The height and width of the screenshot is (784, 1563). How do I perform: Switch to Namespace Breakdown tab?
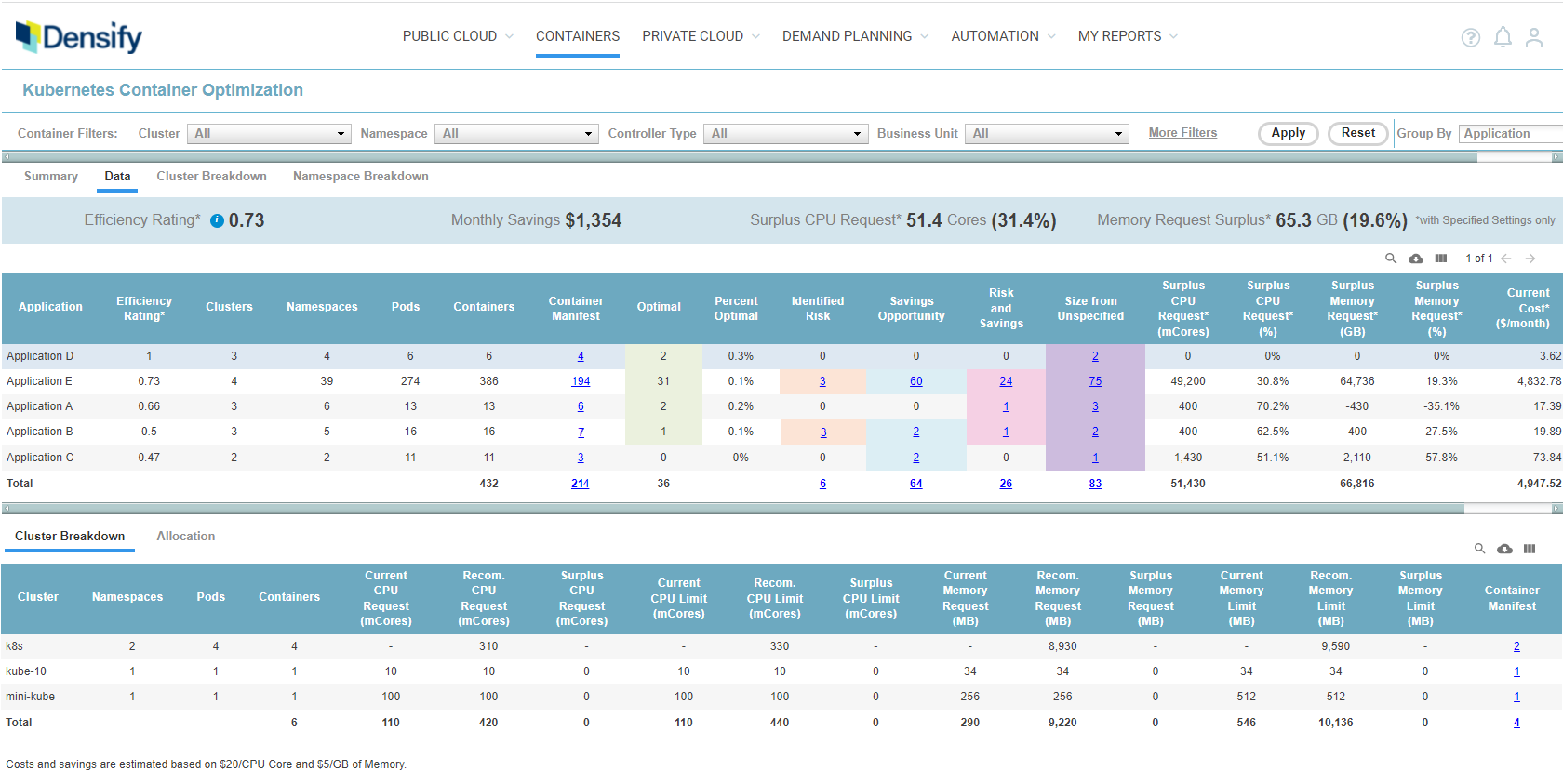[360, 177]
